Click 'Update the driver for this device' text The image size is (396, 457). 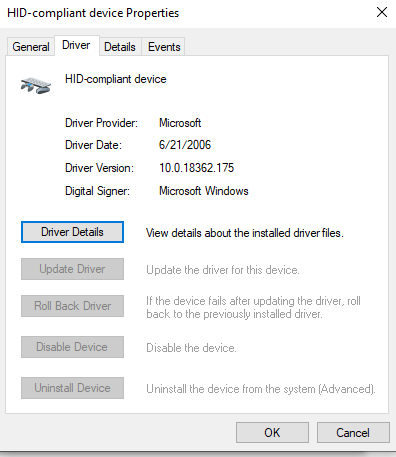click(223, 270)
